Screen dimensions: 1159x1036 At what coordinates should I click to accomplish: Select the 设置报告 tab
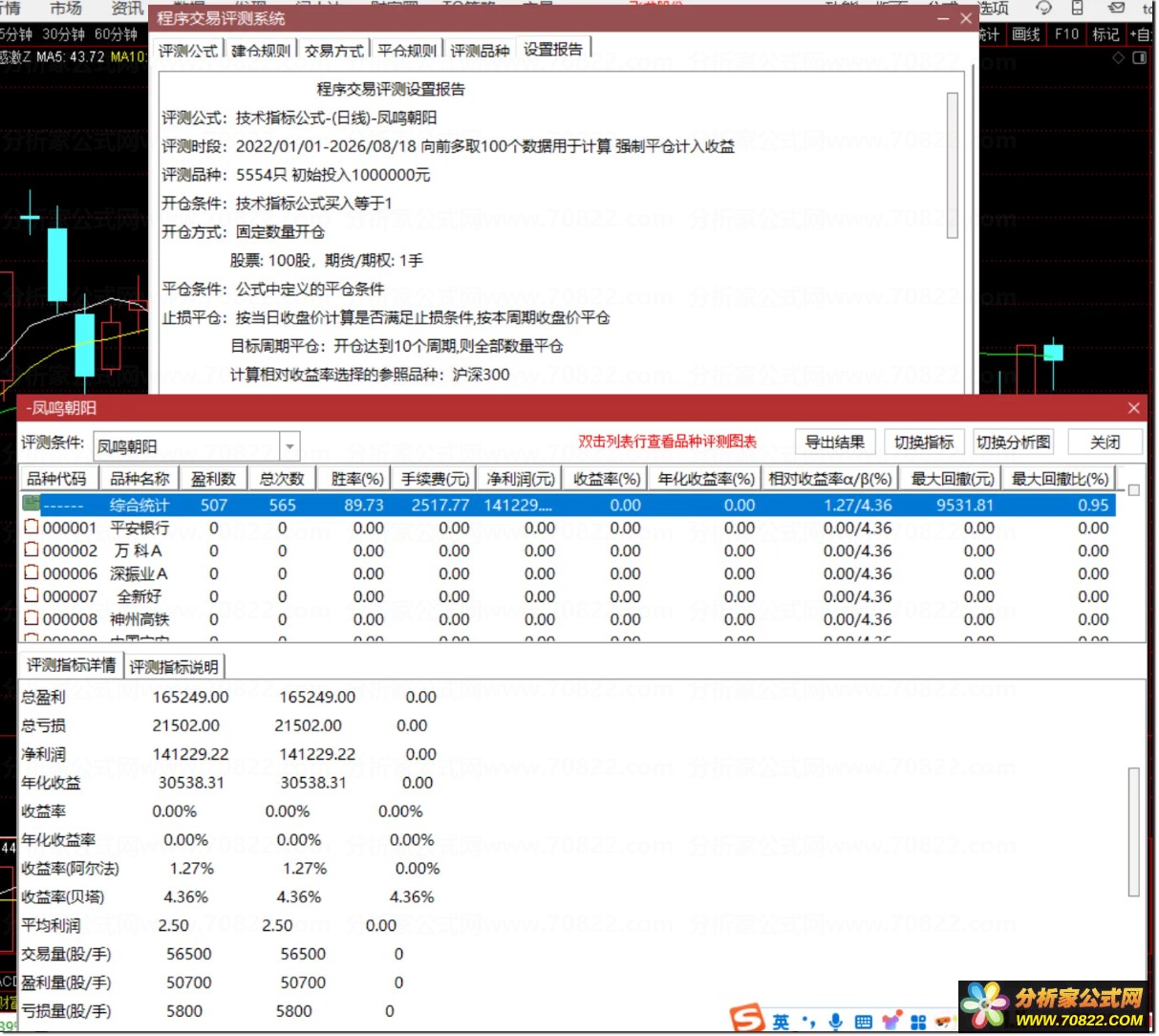553,49
